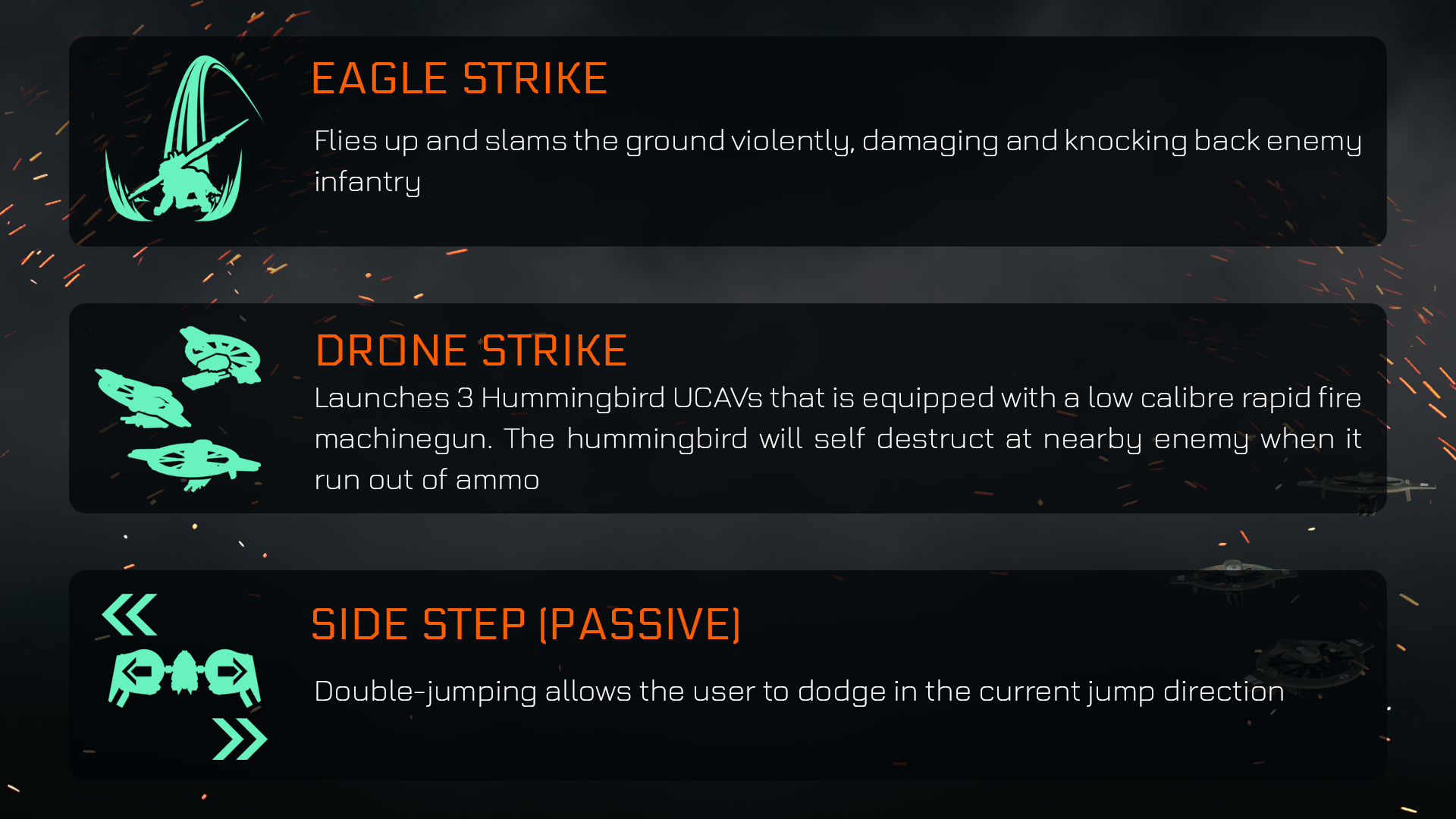The image size is (1456, 819).
Task: Click the Eagle Strike description text
Action: tap(838, 162)
